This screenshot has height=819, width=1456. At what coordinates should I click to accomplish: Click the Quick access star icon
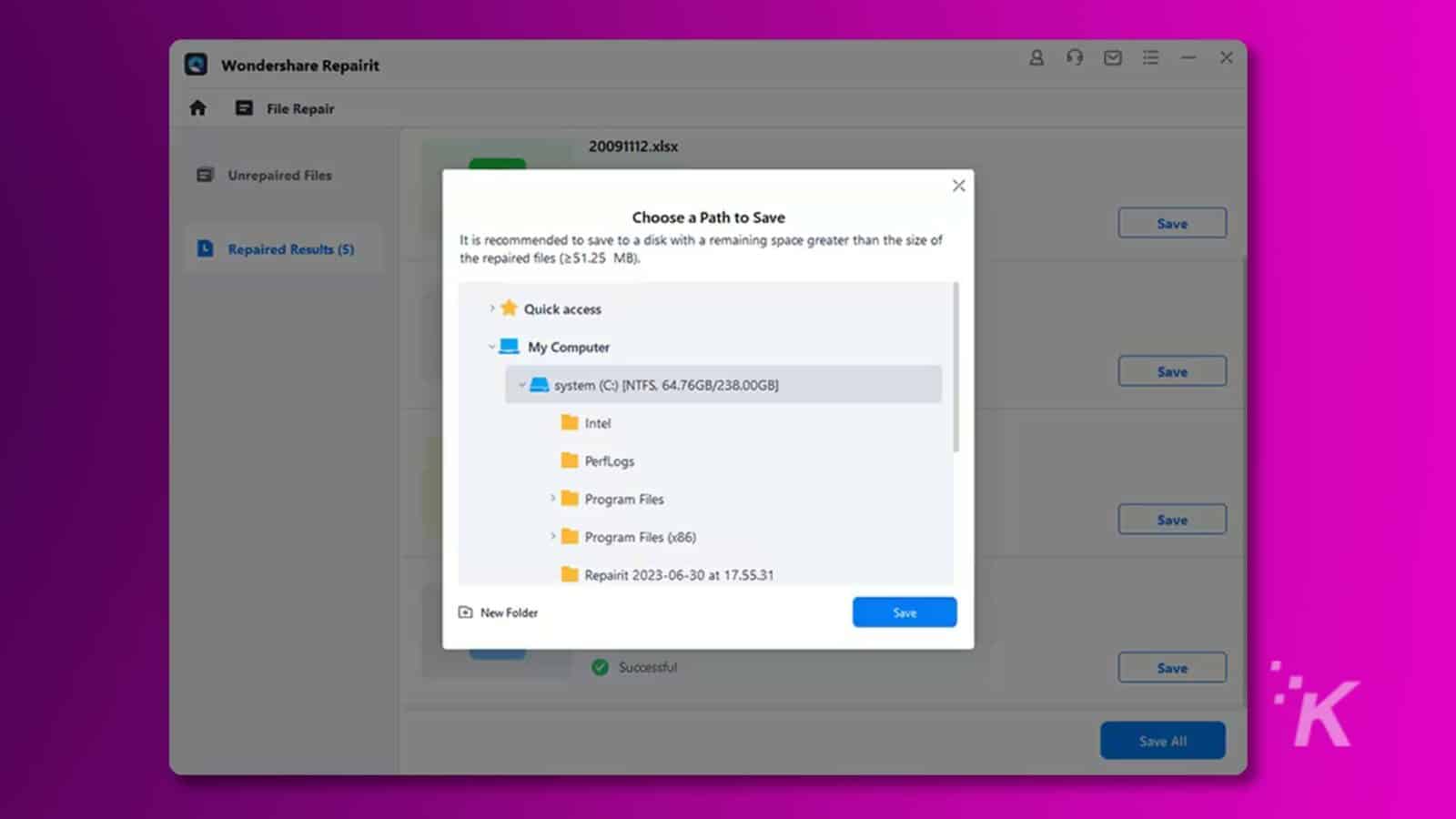point(509,308)
